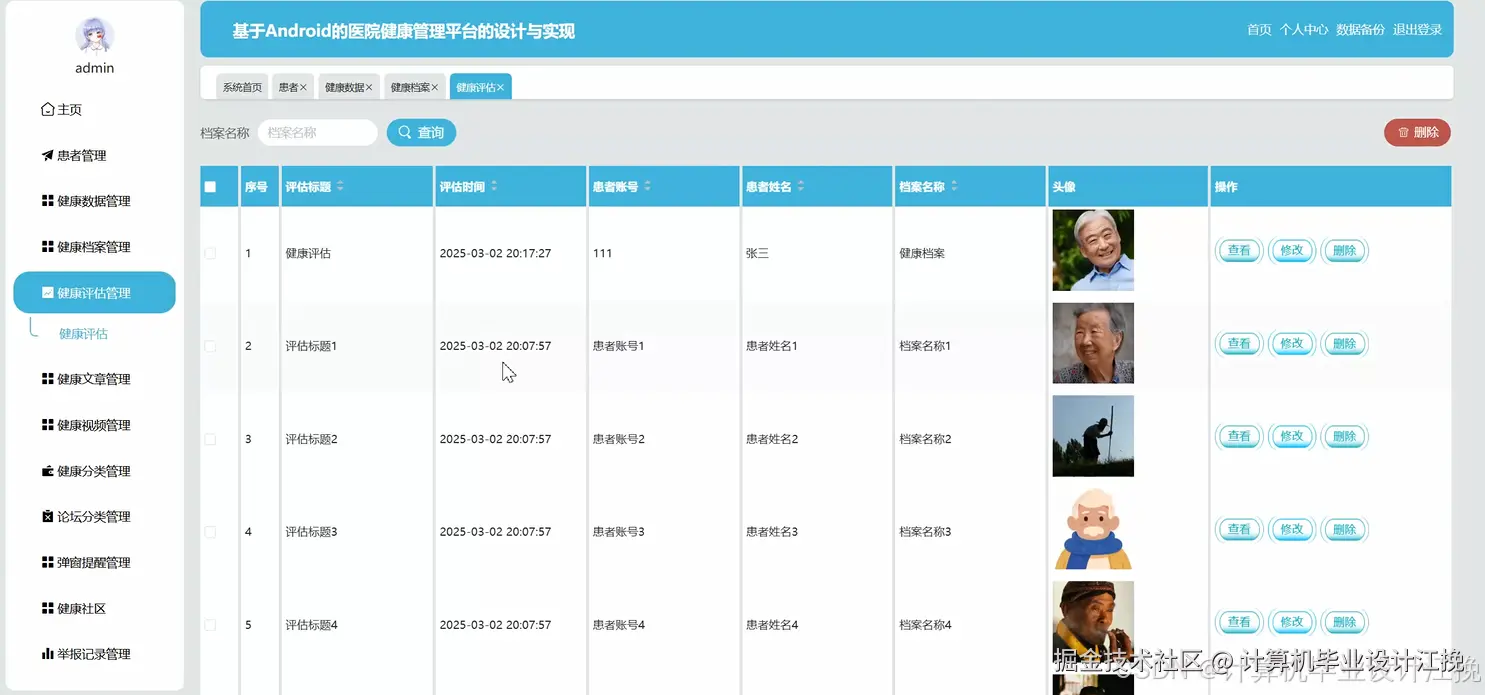Sort by 评估标题 column arrows
The width and height of the screenshot is (1485, 695).
point(340,187)
